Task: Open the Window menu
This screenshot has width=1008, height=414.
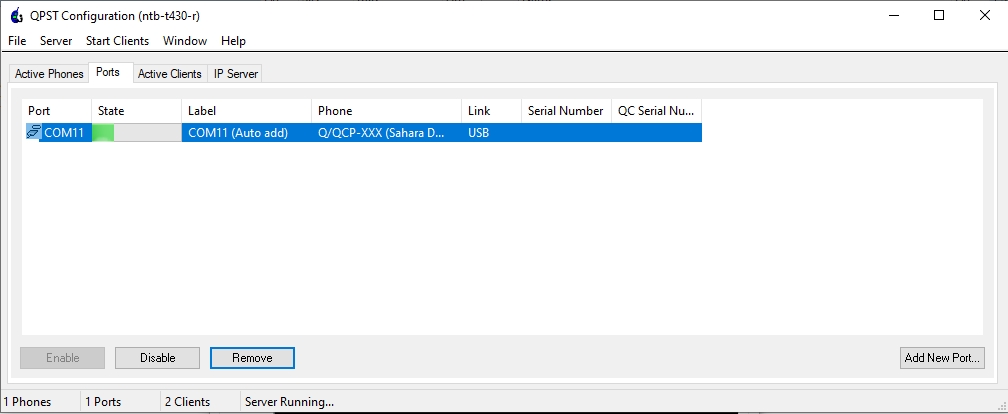Action: 185,41
